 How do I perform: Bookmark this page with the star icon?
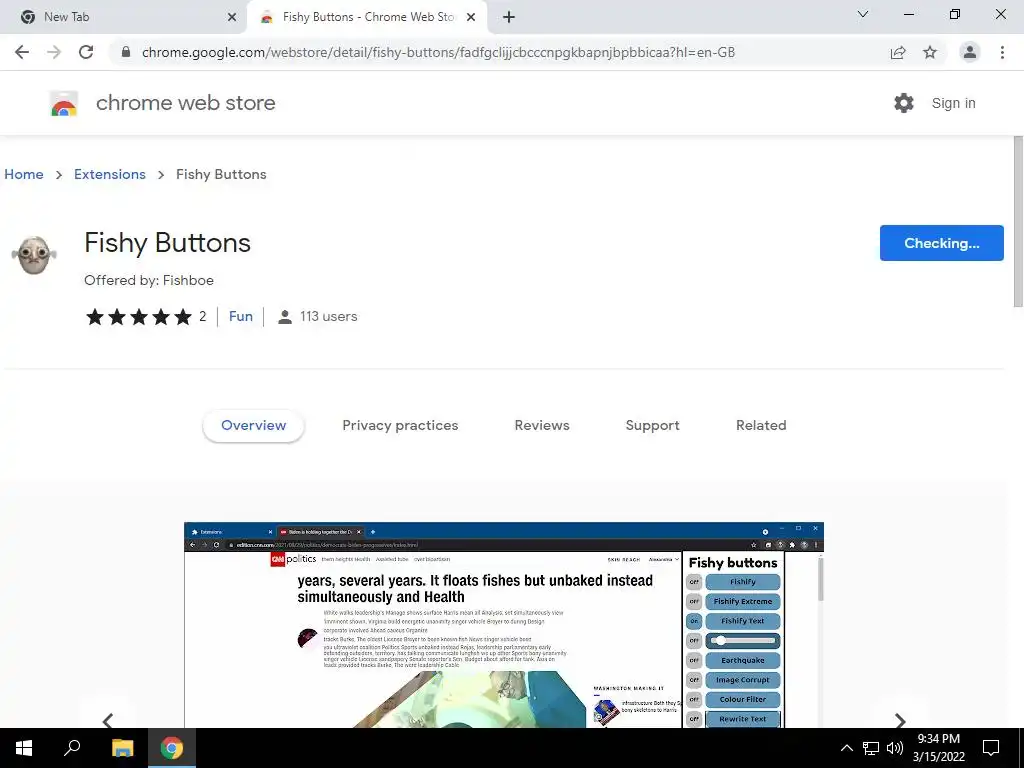click(x=930, y=52)
